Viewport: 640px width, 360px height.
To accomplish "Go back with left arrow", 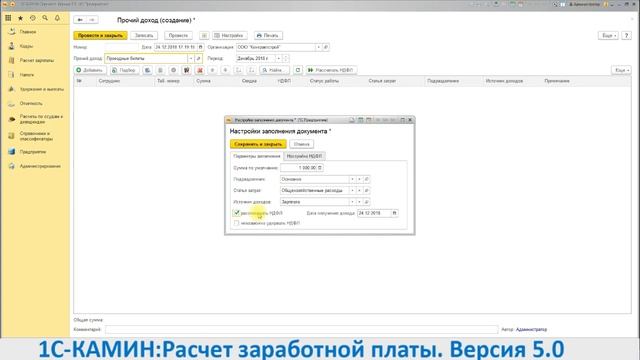I will coord(80,20).
